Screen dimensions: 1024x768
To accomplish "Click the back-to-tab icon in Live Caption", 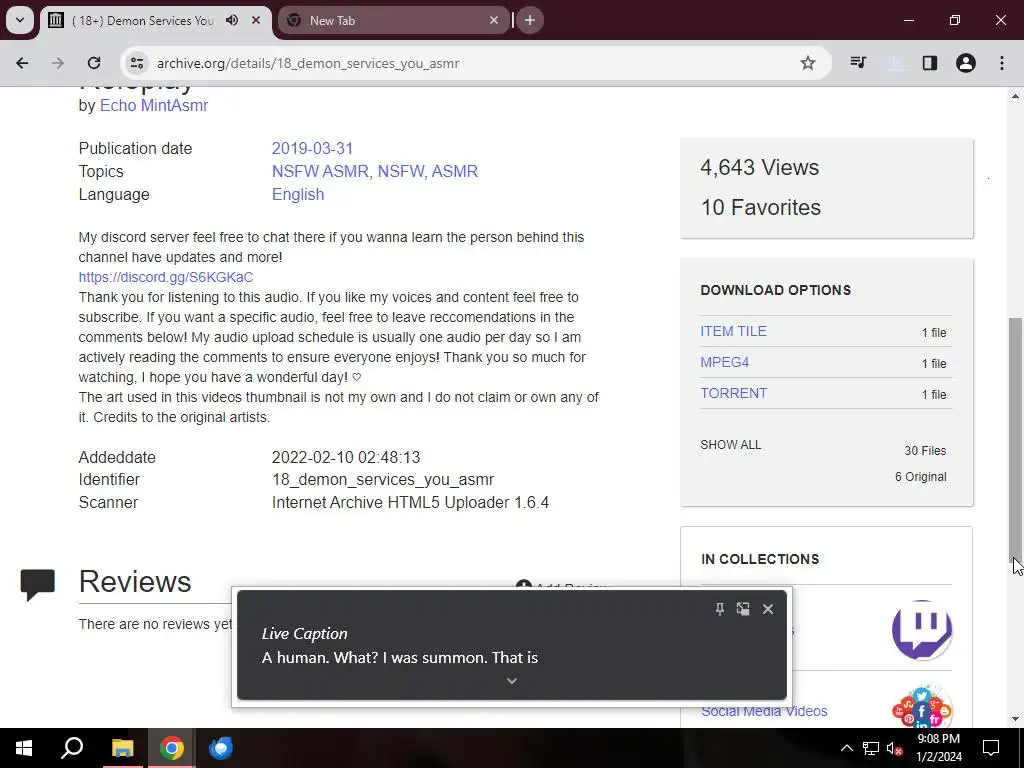I will point(743,609).
